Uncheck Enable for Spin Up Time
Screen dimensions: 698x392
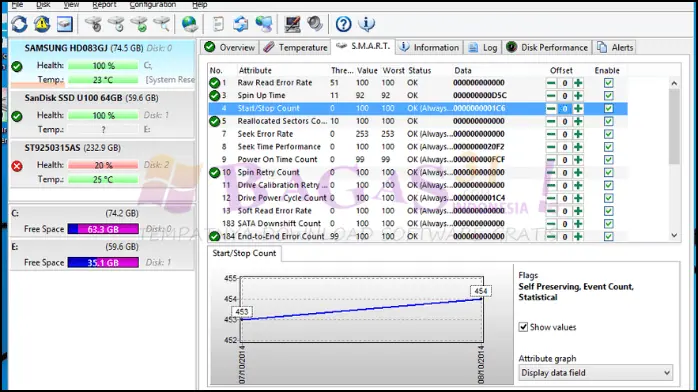[609, 96]
